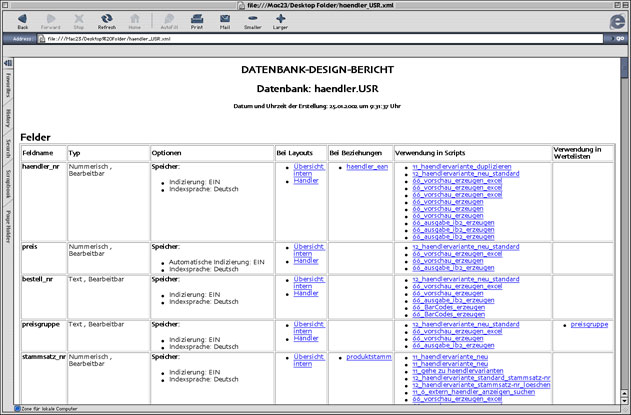
Task: Click the Stop loading button
Action: point(79,21)
